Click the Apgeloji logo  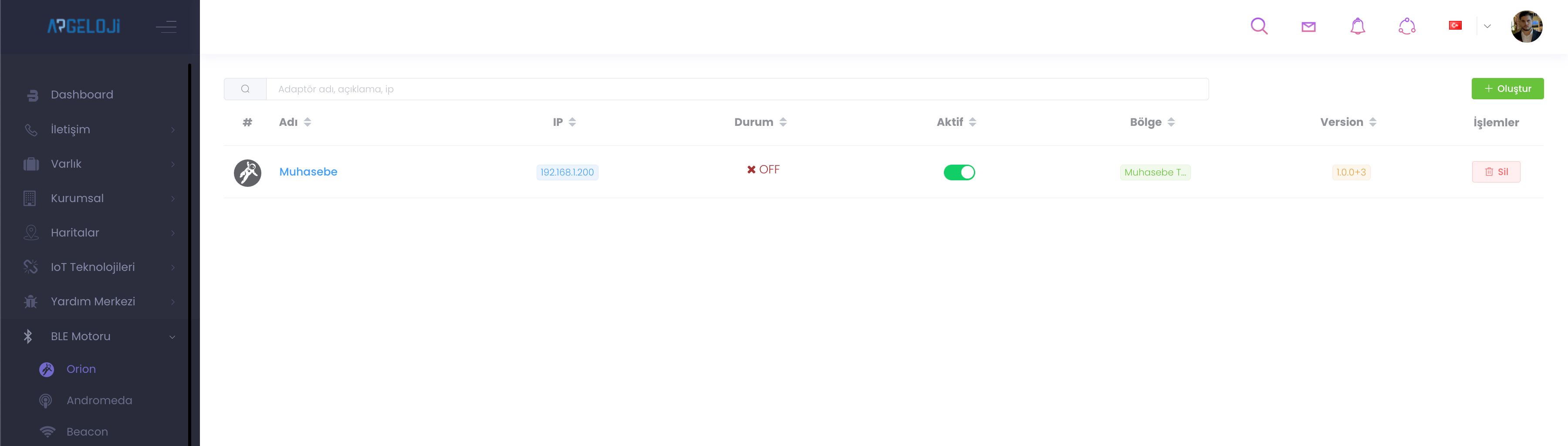pos(84,26)
